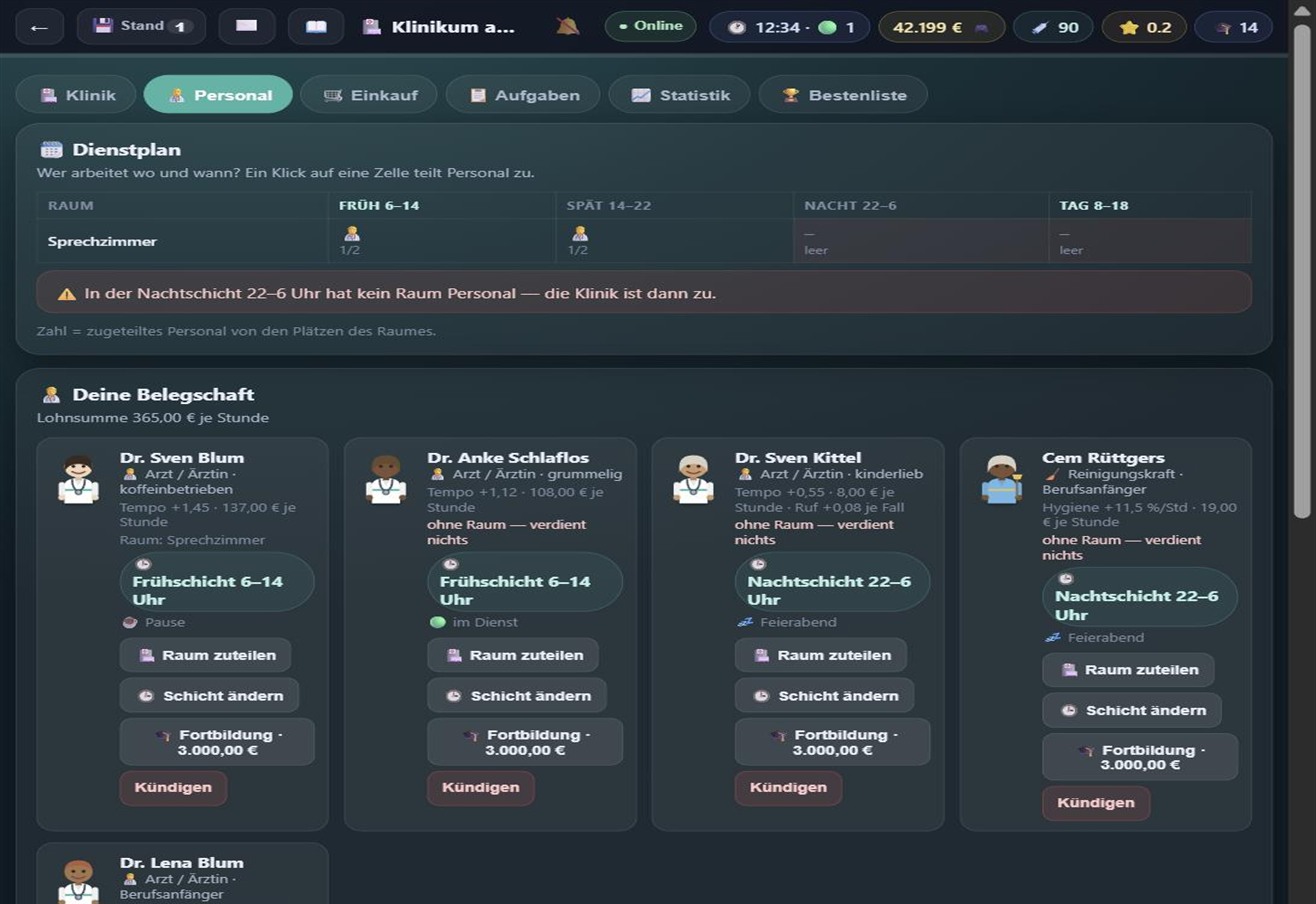Buy Fortbildung for Dr. Sven Blum
Image resolution: width=1316 pixels, height=904 pixels.
point(217,742)
